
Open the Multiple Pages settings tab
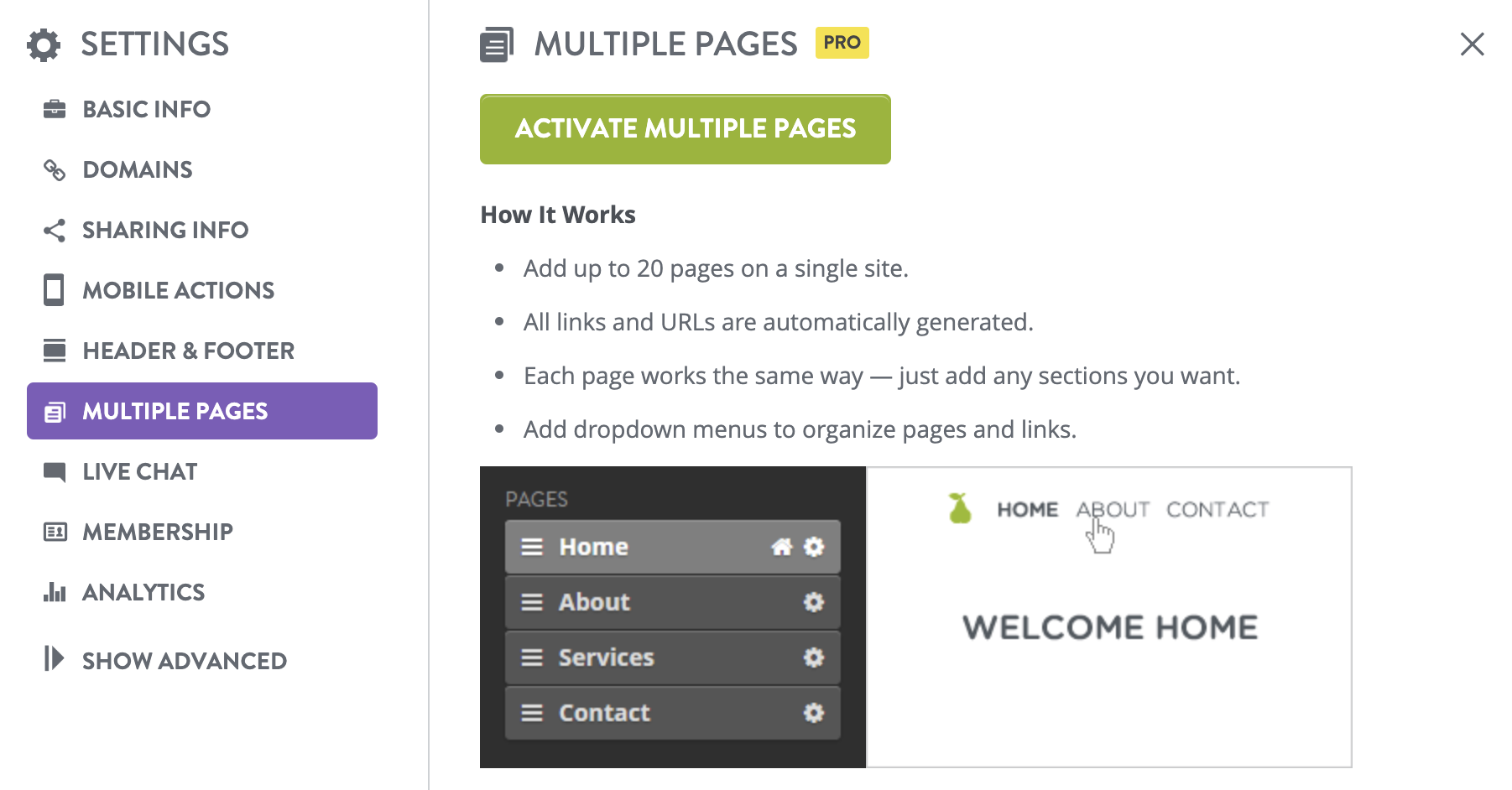pos(202,411)
